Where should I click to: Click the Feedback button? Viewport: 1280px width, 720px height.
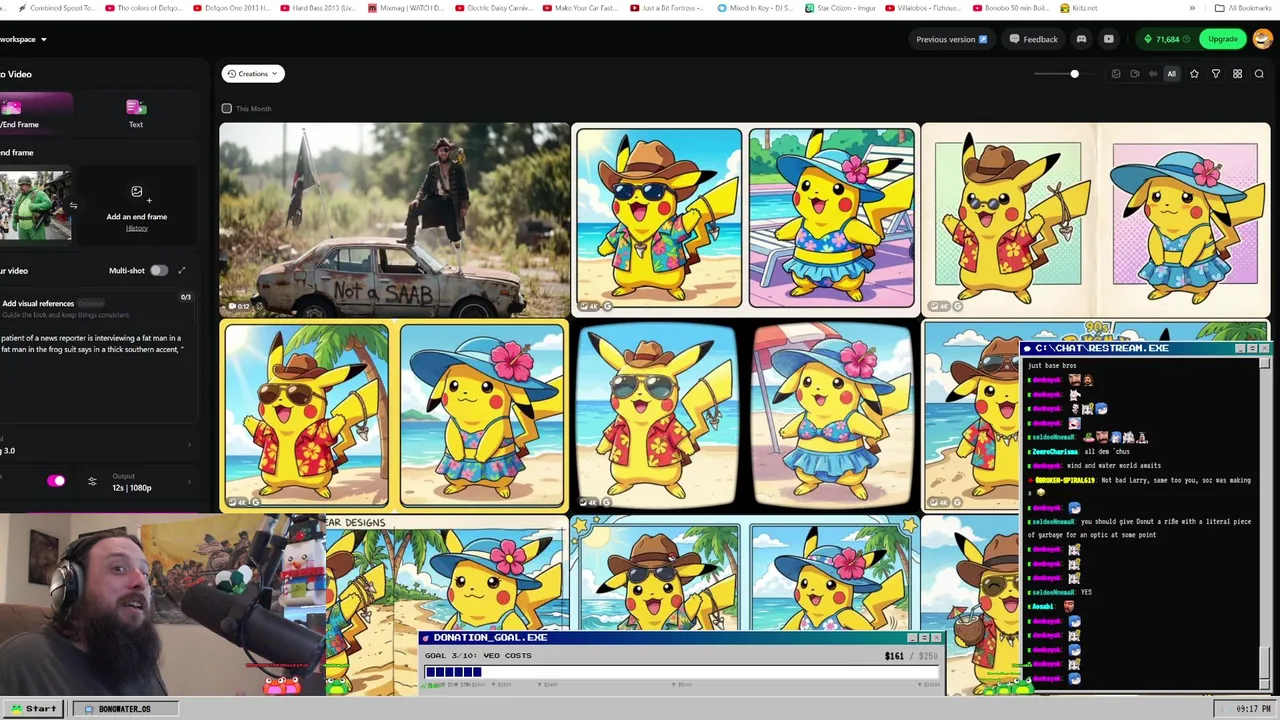(x=1033, y=39)
